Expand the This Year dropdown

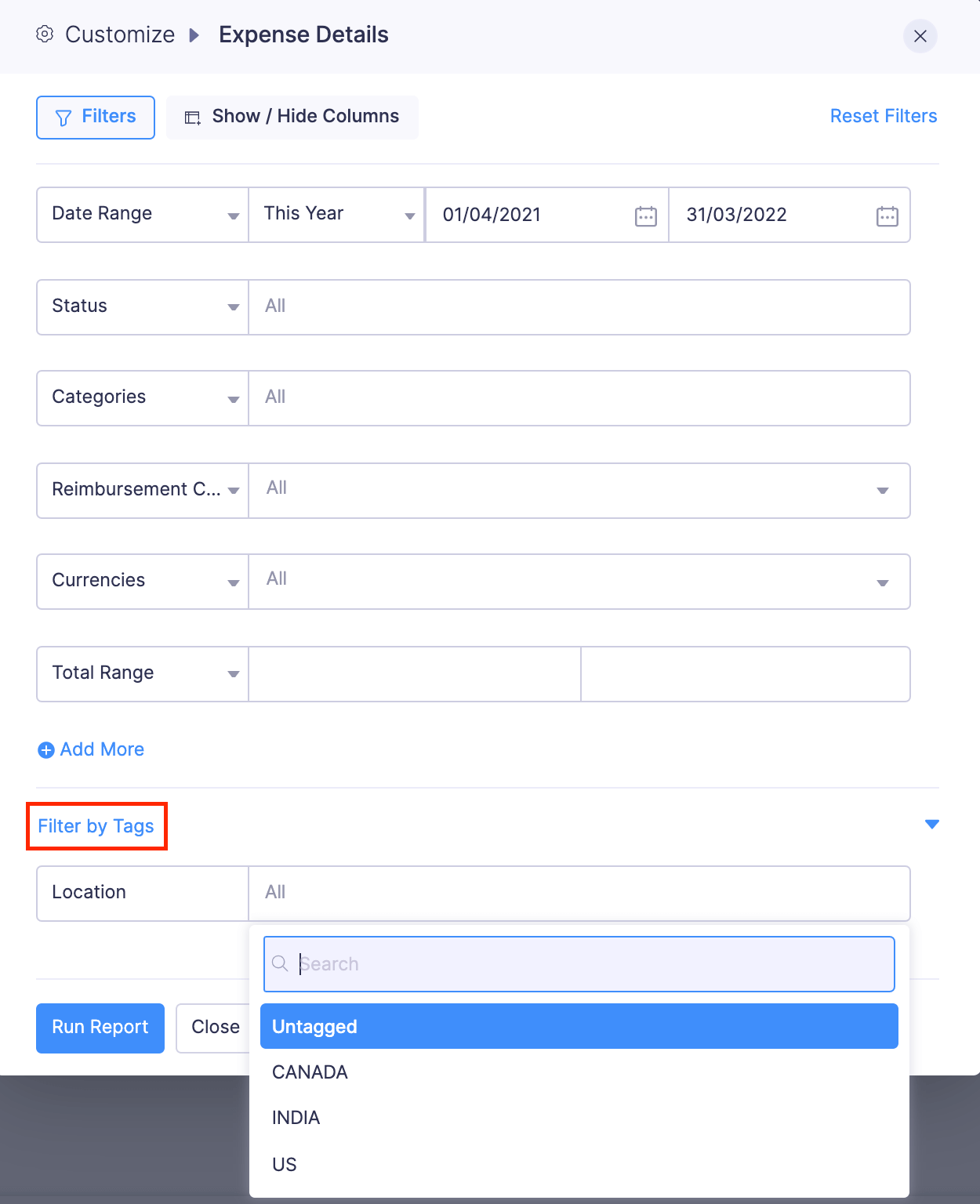pos(410,215)
